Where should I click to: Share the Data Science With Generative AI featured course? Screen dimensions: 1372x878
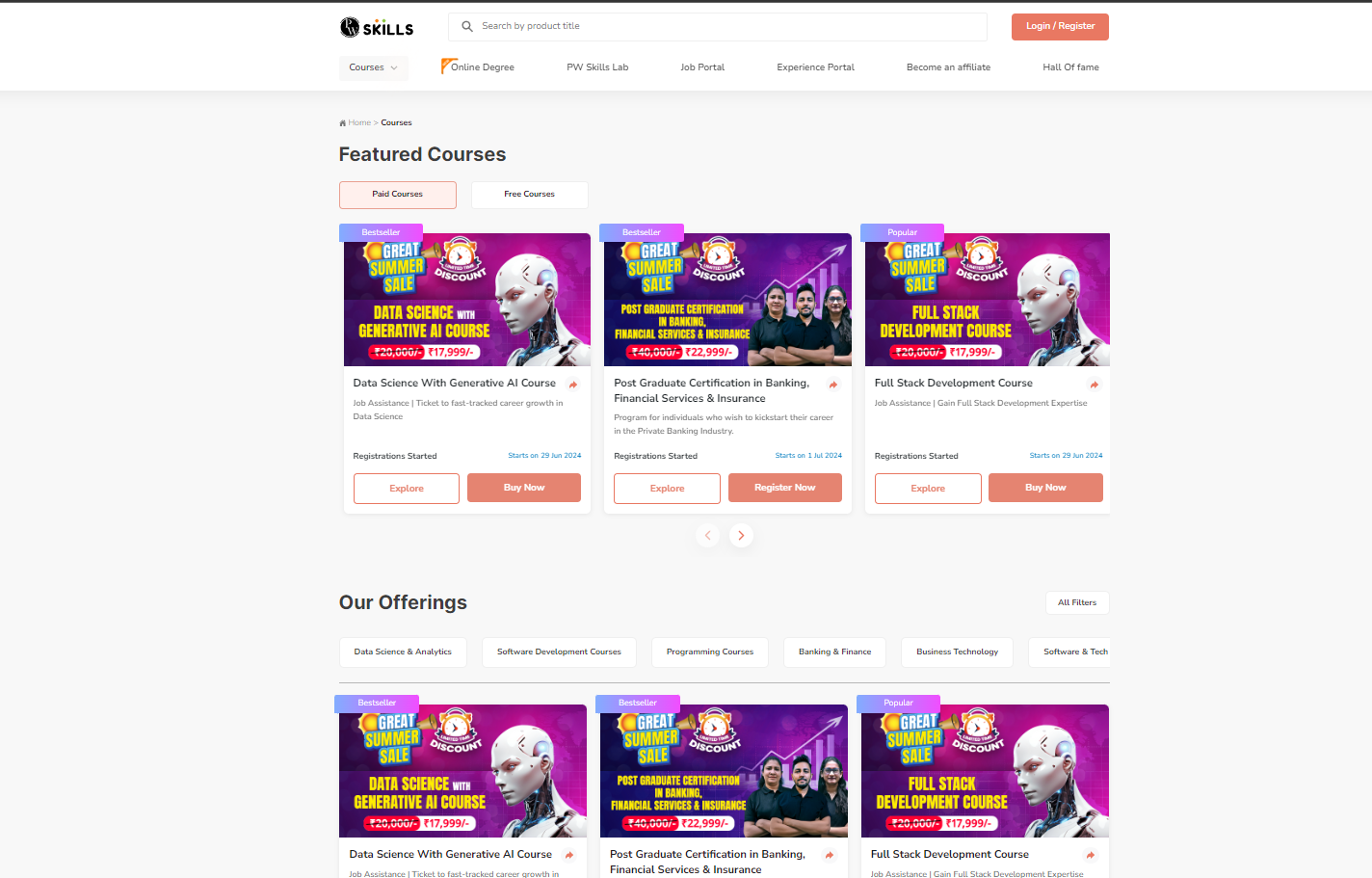click(x=573, y=385)
